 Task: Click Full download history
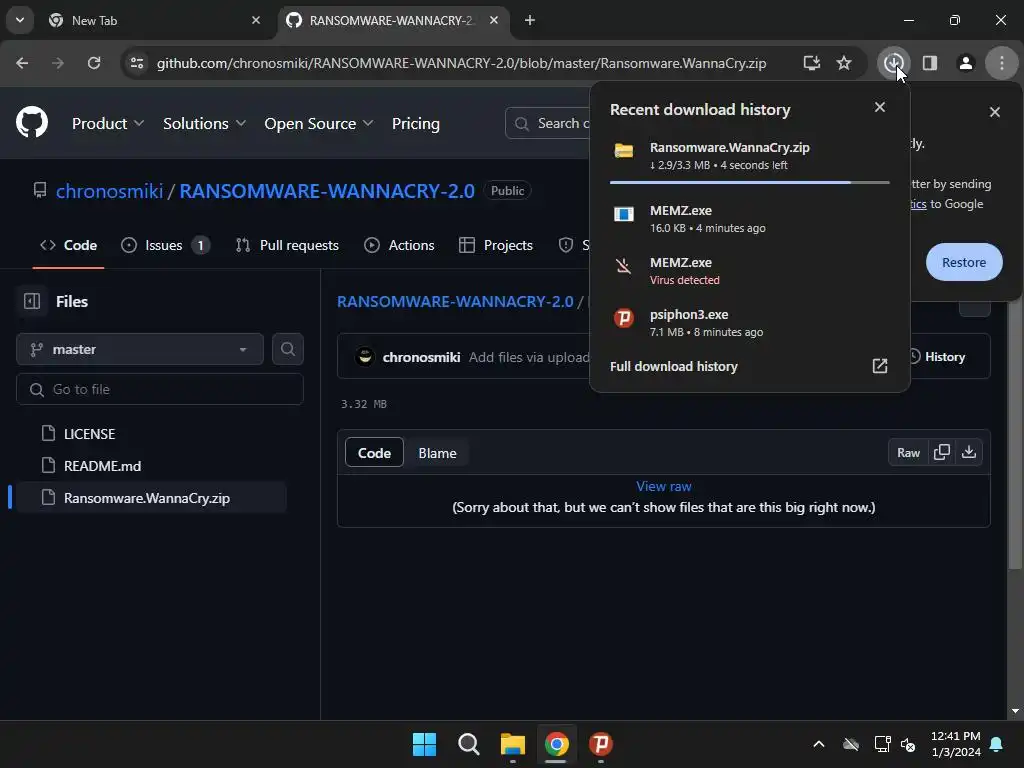click(x=673, y=366)
